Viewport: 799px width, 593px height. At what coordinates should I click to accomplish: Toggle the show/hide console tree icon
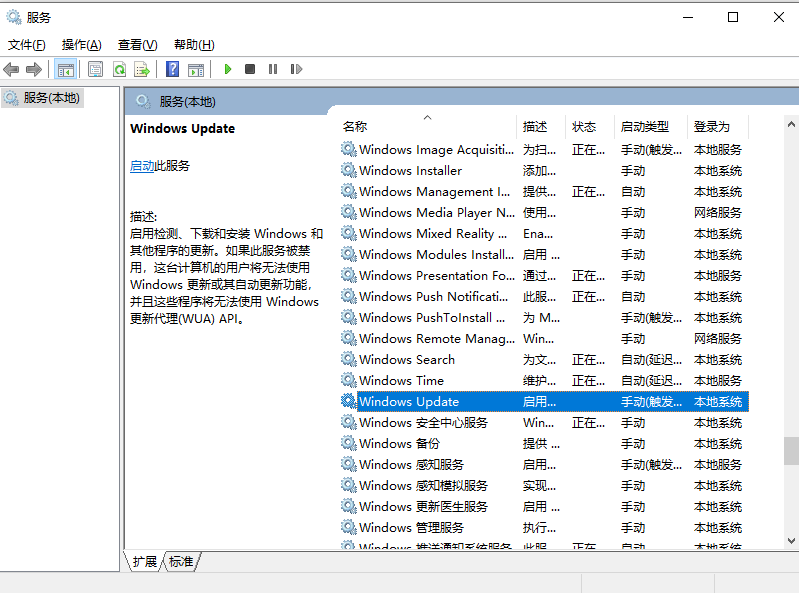65,69
